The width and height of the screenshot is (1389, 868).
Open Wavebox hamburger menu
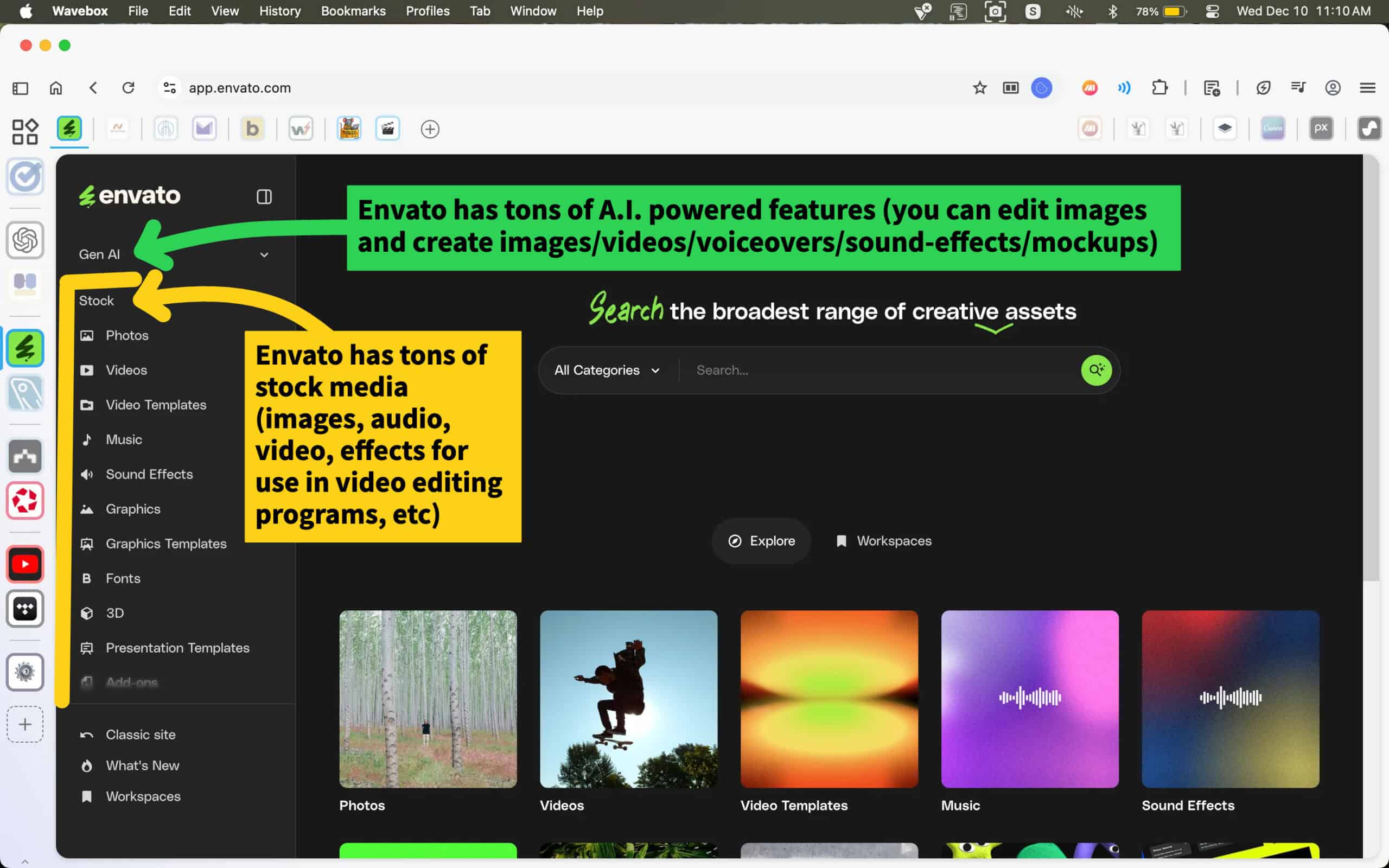coord(1367,88)
